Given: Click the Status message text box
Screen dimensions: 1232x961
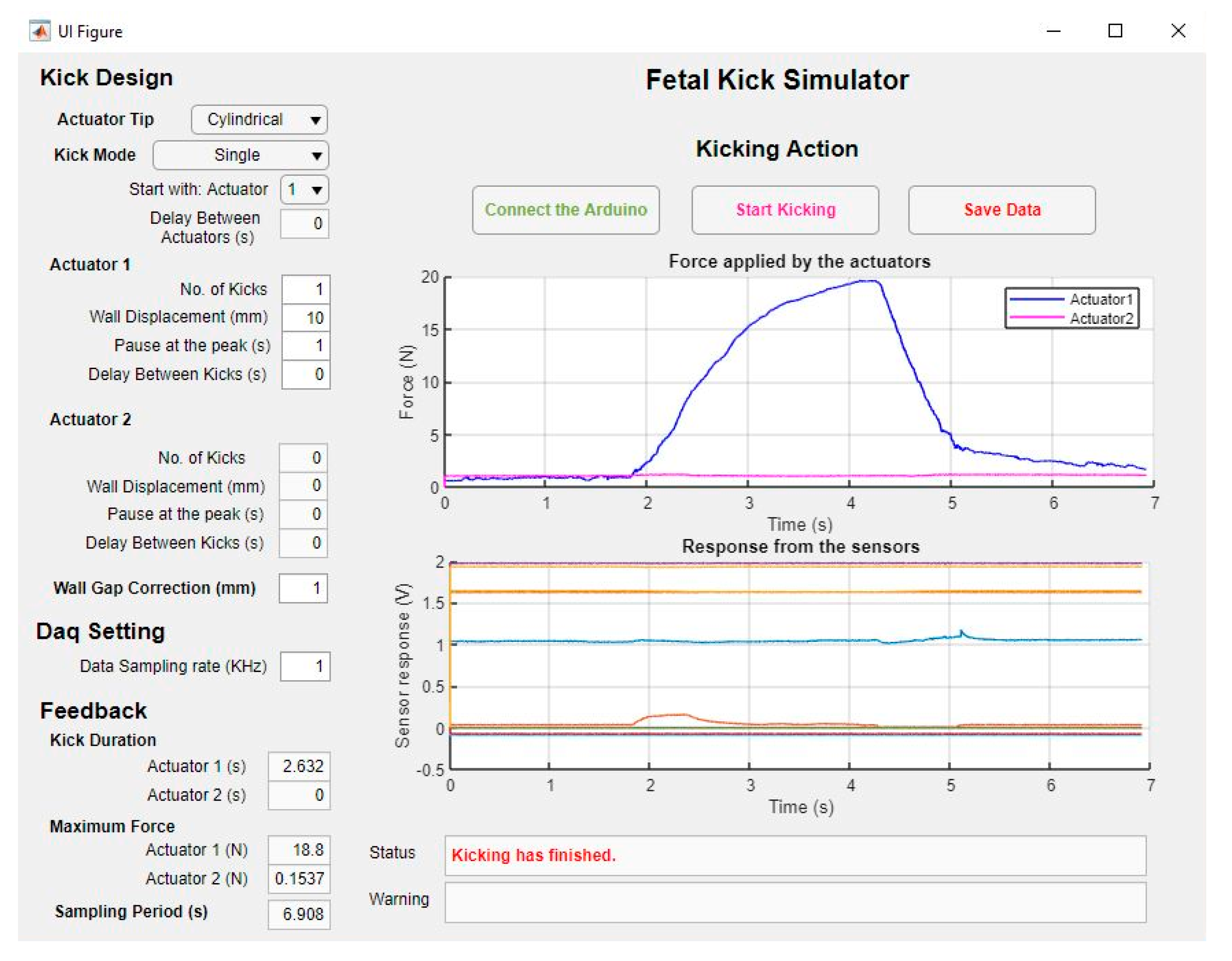Looking at the screenshot, I should pyautogui.click(x=795, y=855).
